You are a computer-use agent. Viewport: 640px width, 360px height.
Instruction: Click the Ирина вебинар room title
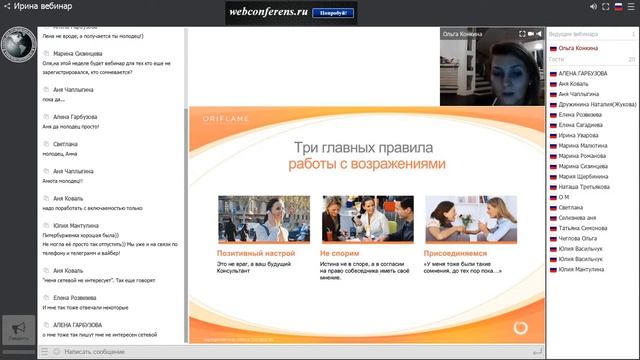(43, 6)
